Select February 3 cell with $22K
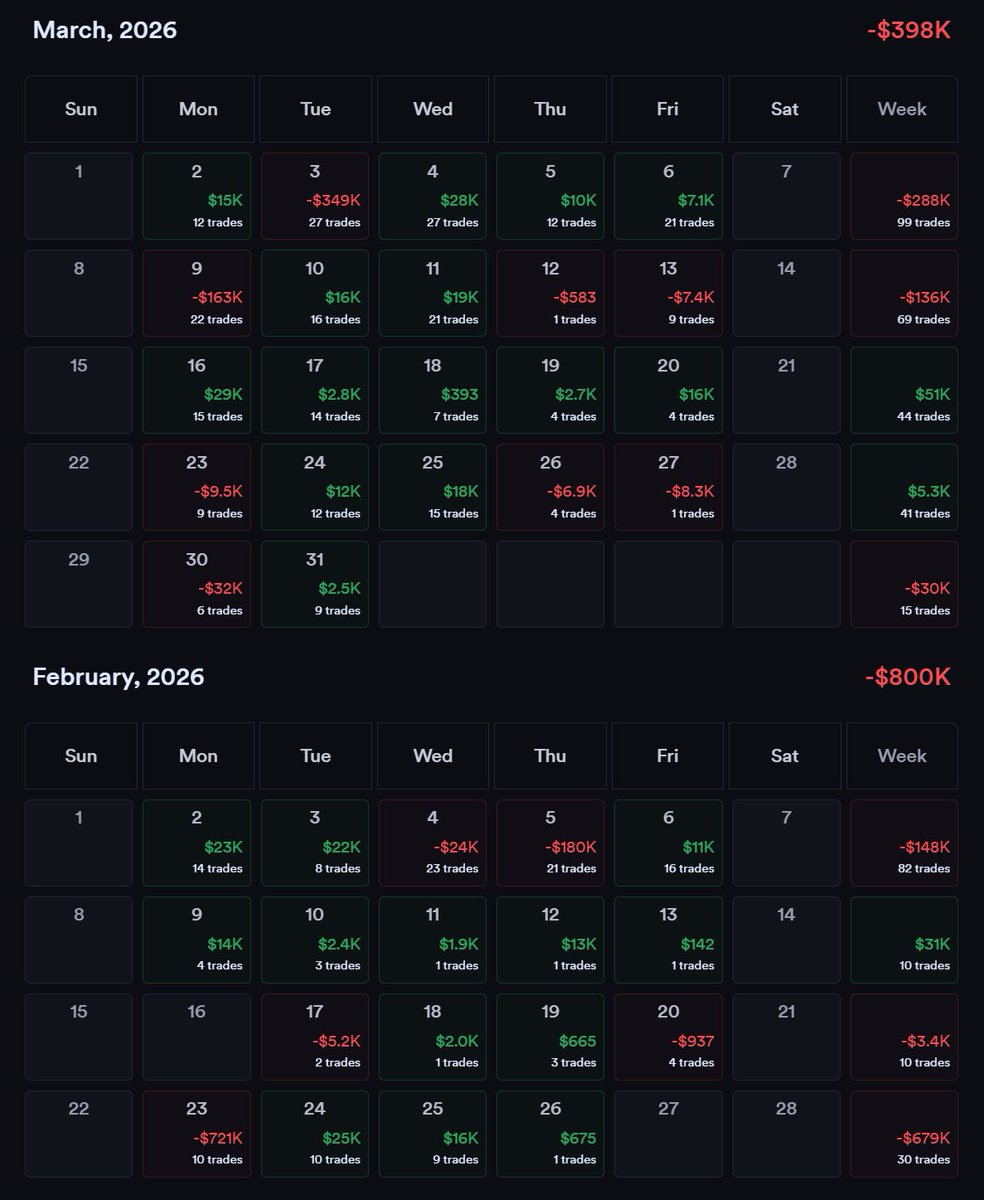The width and height of the screenshot is (984, 1200). point(315,843)
